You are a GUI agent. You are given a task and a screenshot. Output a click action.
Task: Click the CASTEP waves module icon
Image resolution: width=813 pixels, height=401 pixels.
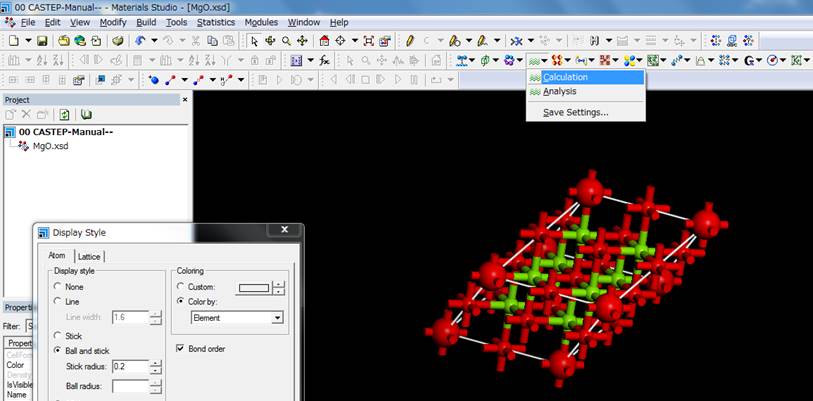534,61
